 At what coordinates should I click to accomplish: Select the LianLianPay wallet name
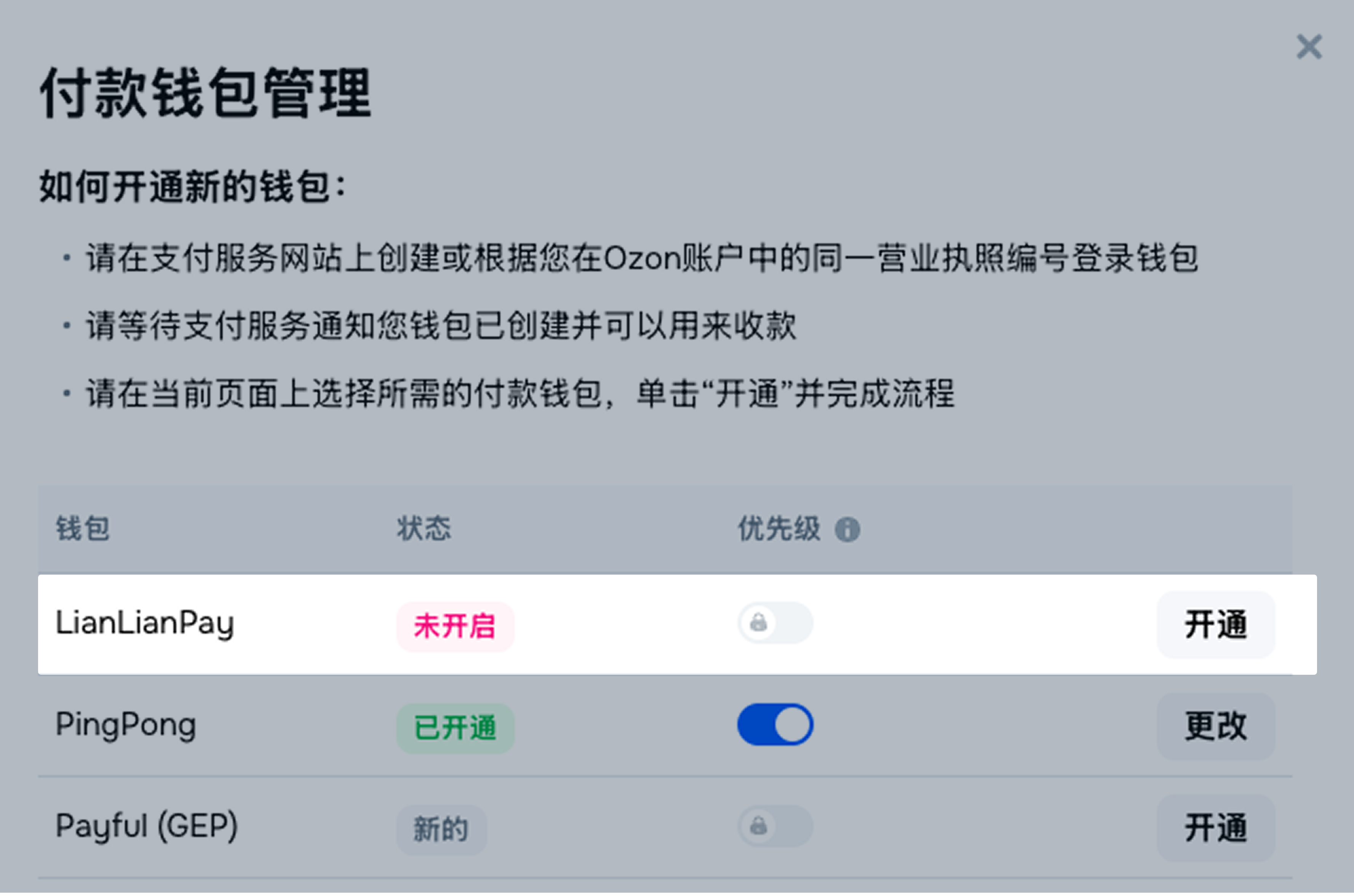[145, 623]
